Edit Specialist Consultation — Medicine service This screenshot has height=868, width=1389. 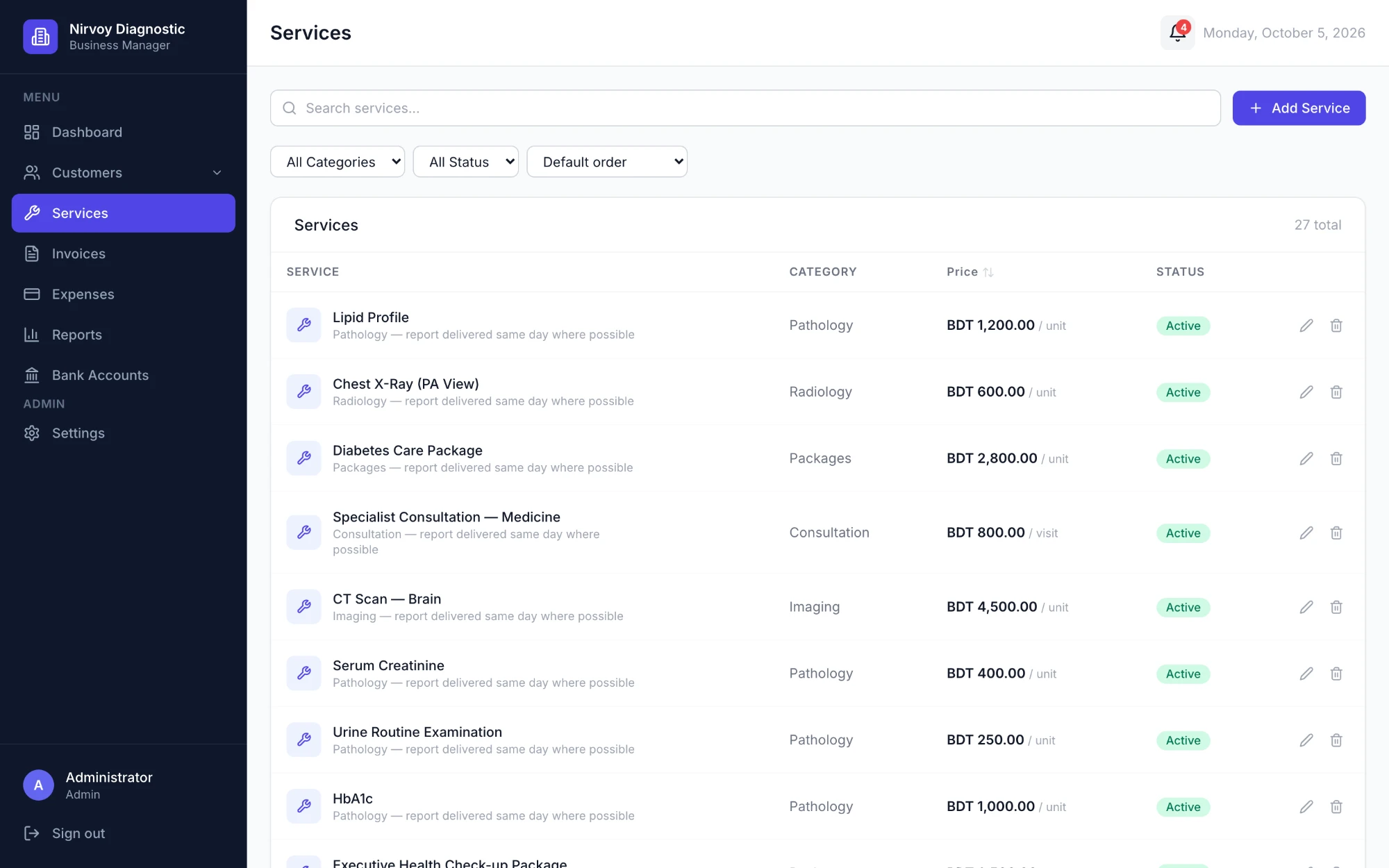(x=1306, y=533)
